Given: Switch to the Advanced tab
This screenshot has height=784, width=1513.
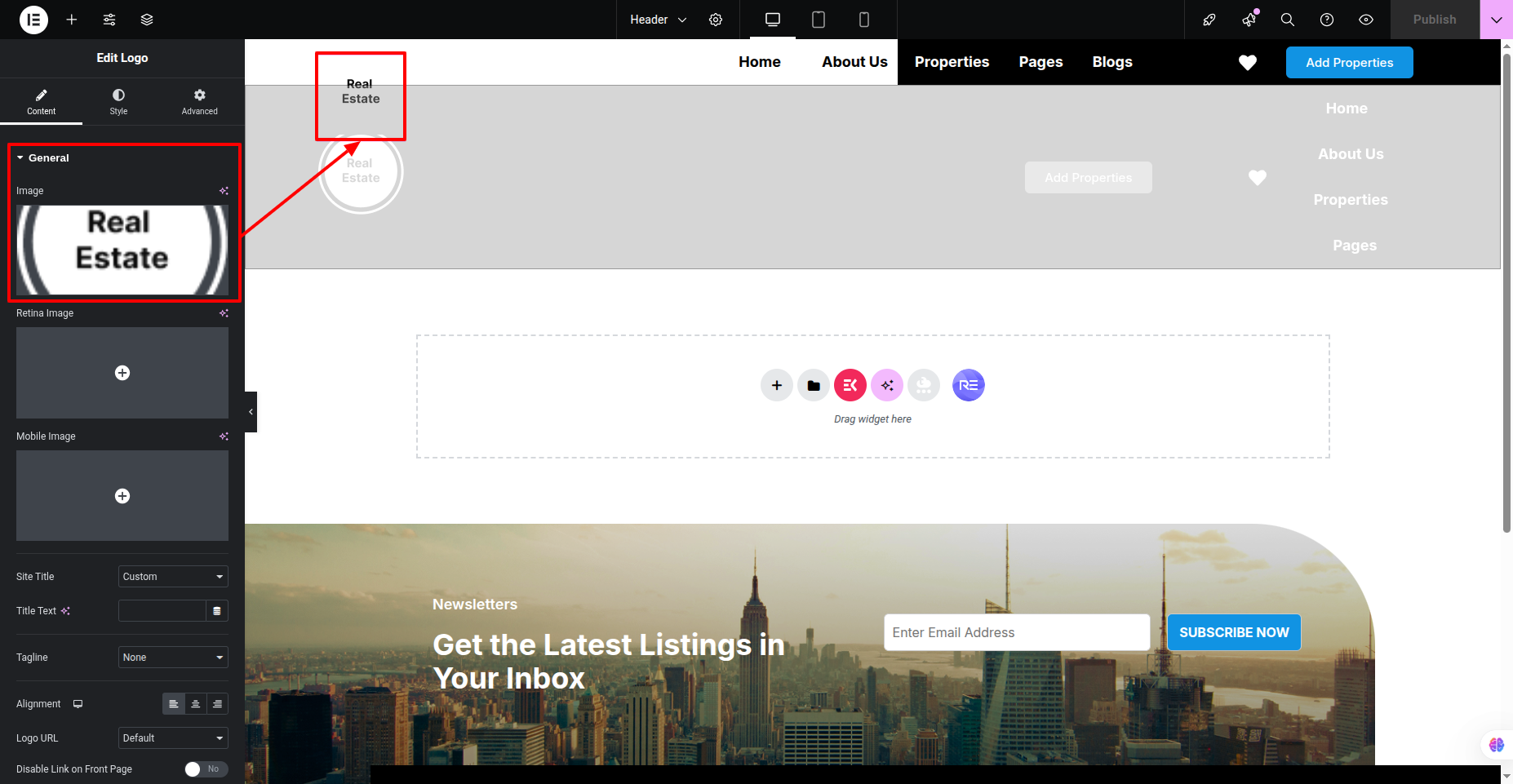Looking at the screenshot, I should (199, 102).
